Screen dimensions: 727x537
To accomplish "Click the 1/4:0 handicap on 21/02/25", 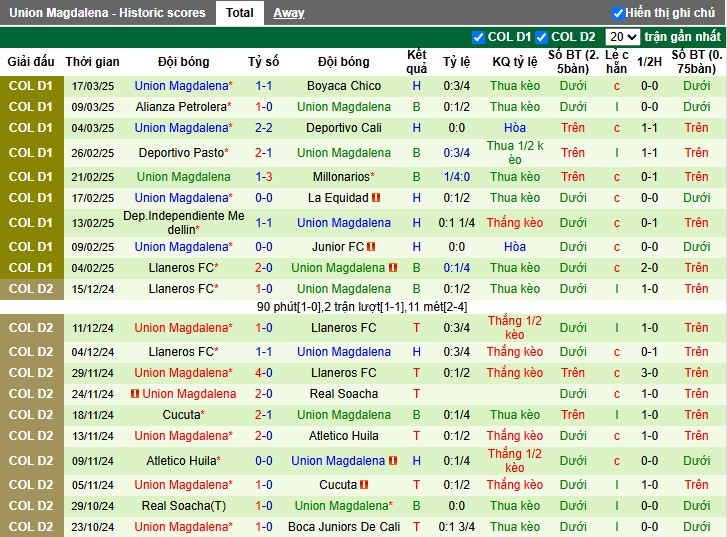I will (456, 177).
